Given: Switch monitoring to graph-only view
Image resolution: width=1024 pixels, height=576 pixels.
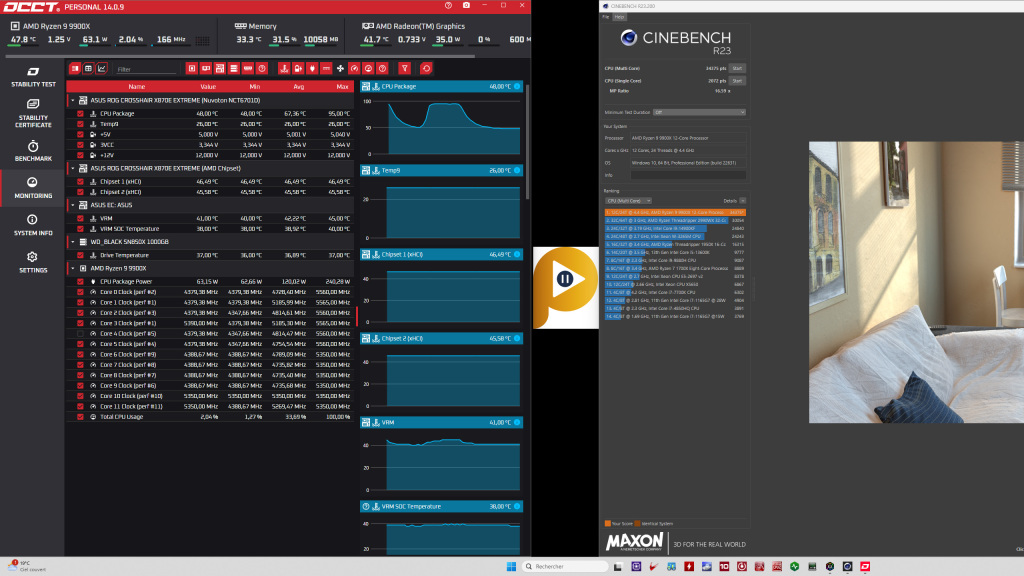Looking at the screenshot, I should click(x=102, y=69).
